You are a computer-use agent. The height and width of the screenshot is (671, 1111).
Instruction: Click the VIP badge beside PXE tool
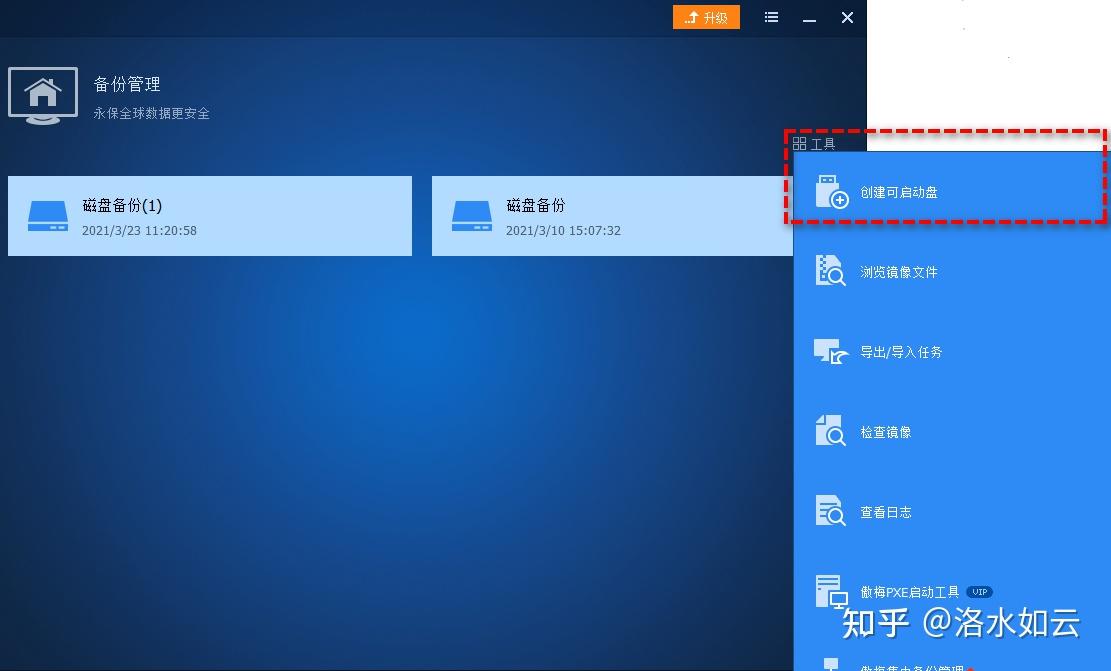point(979,592)
